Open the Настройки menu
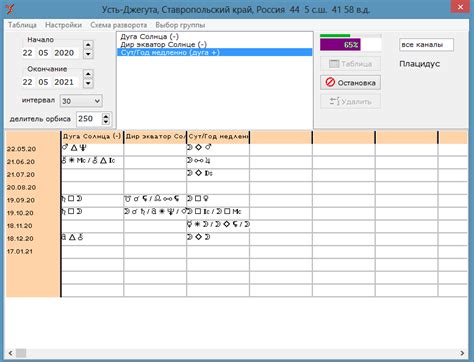Screen dimensions: 474x362 63,25
